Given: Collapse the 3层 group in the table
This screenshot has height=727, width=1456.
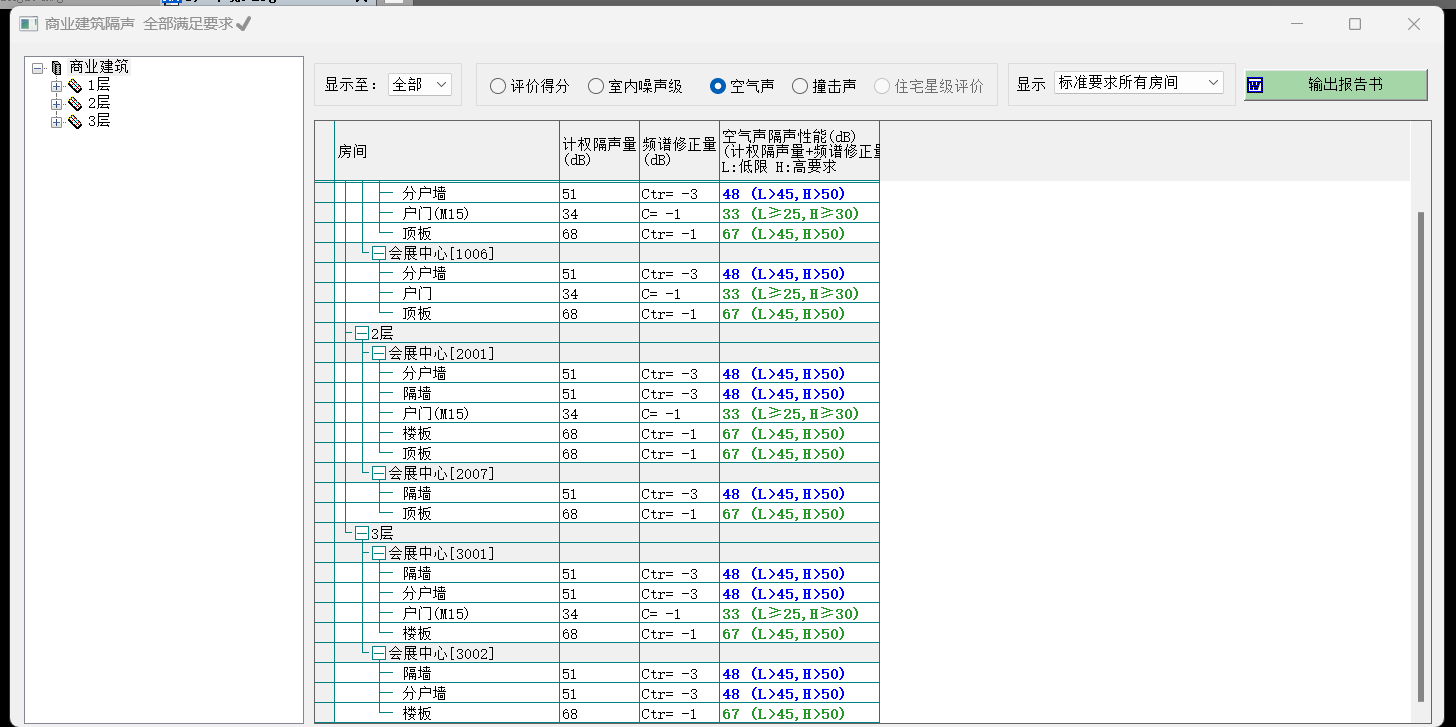Looking at the screenshot, I should point(361,534).
